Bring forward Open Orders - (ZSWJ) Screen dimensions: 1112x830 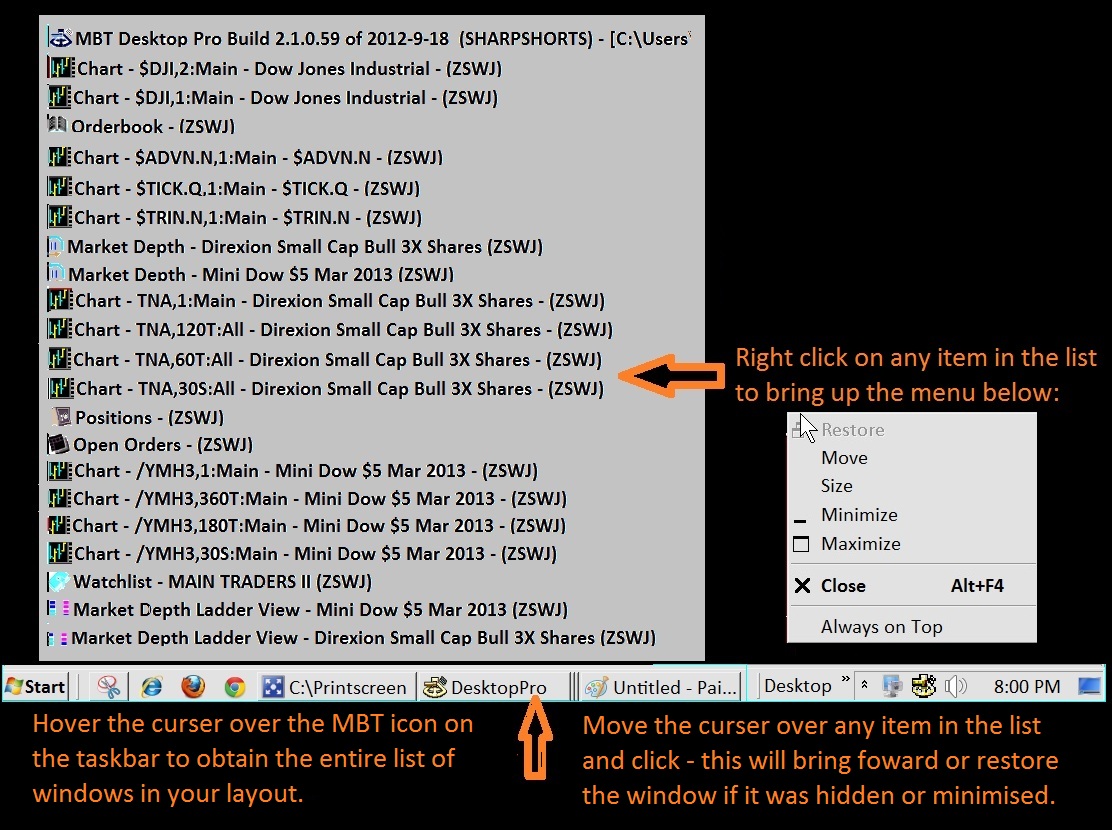150,445
